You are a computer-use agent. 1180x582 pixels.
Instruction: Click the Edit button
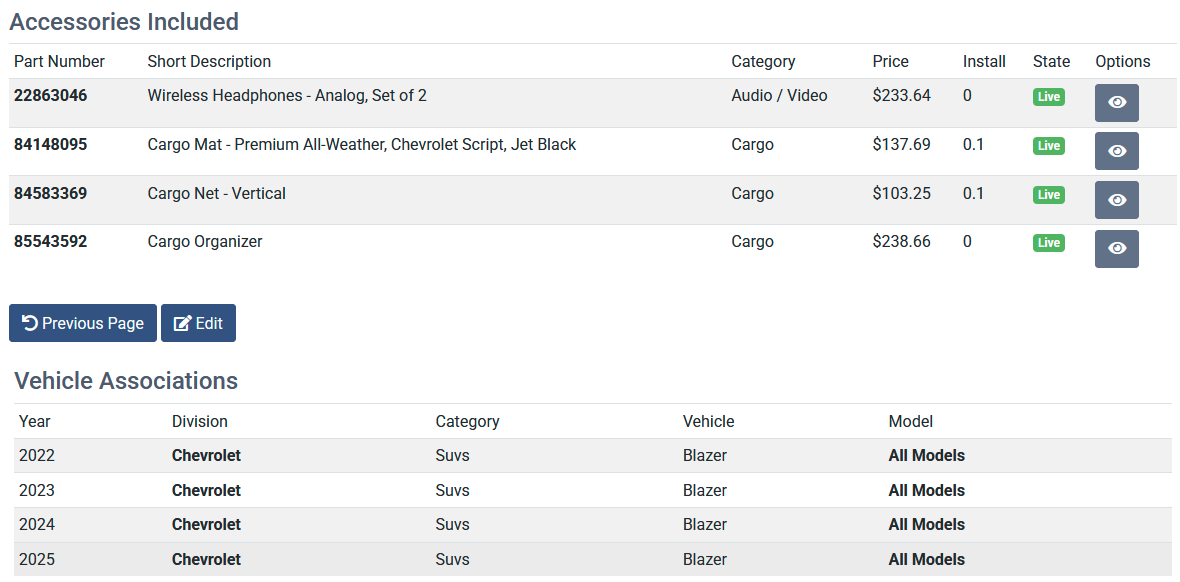click(x=198, y=323)
